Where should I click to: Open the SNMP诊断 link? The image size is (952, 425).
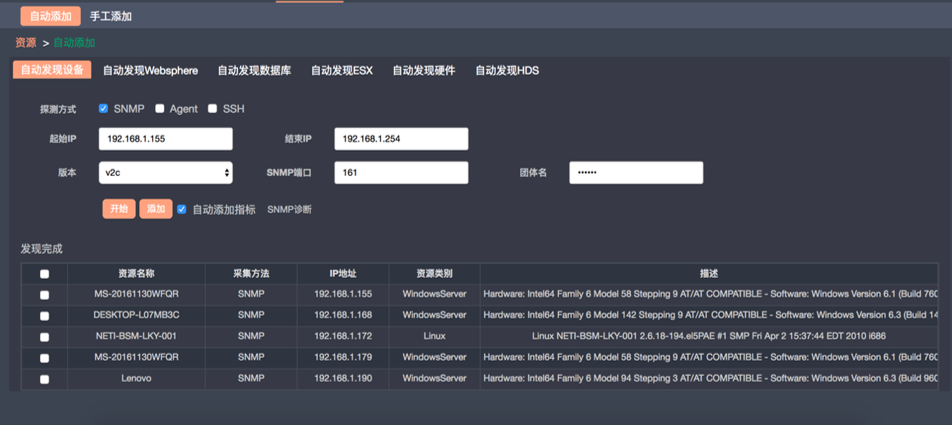point(289,209)
